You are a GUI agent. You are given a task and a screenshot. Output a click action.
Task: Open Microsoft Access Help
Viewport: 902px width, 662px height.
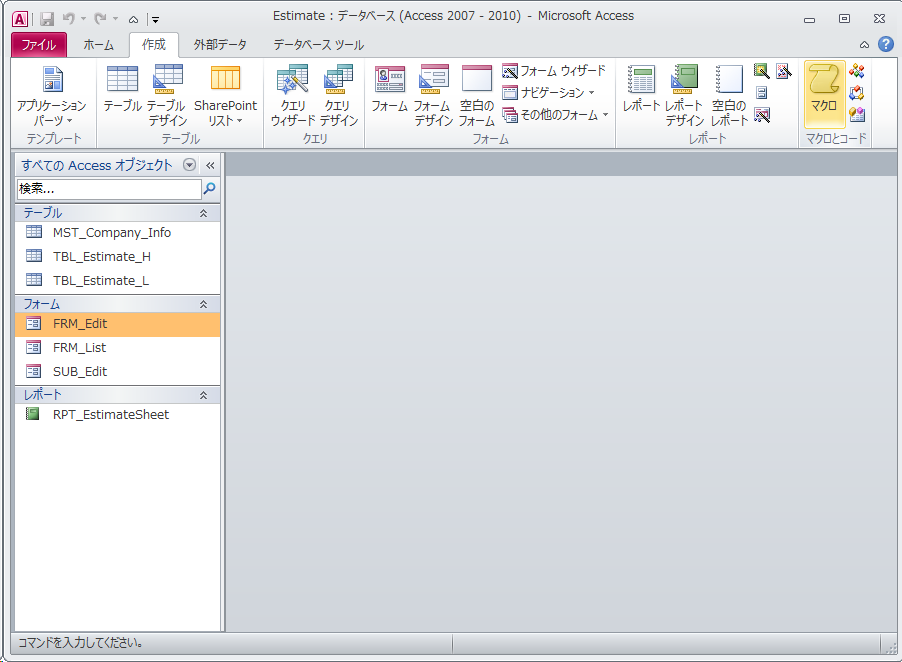tap(886, 44)
